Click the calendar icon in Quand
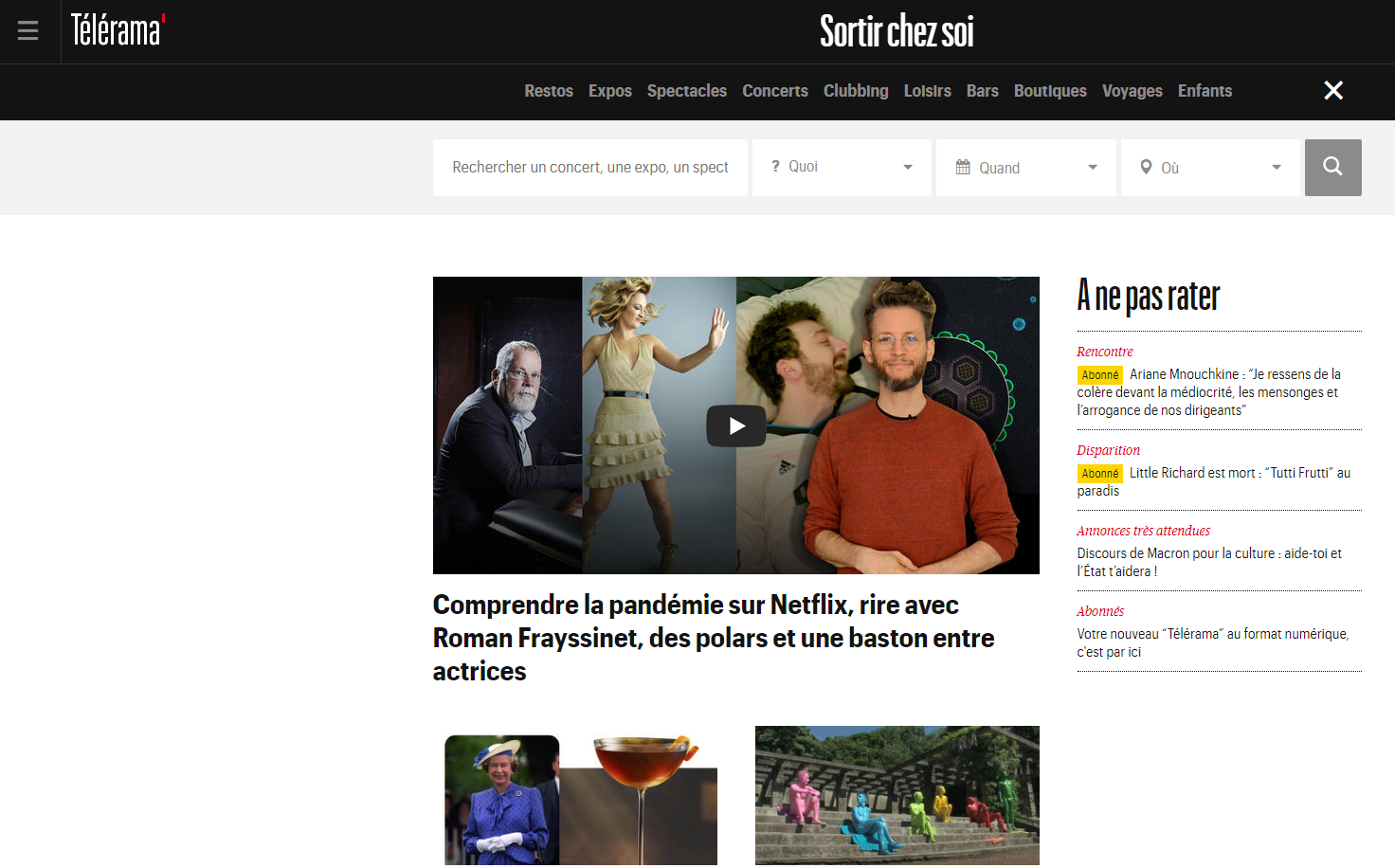 (x=963, y=167)
